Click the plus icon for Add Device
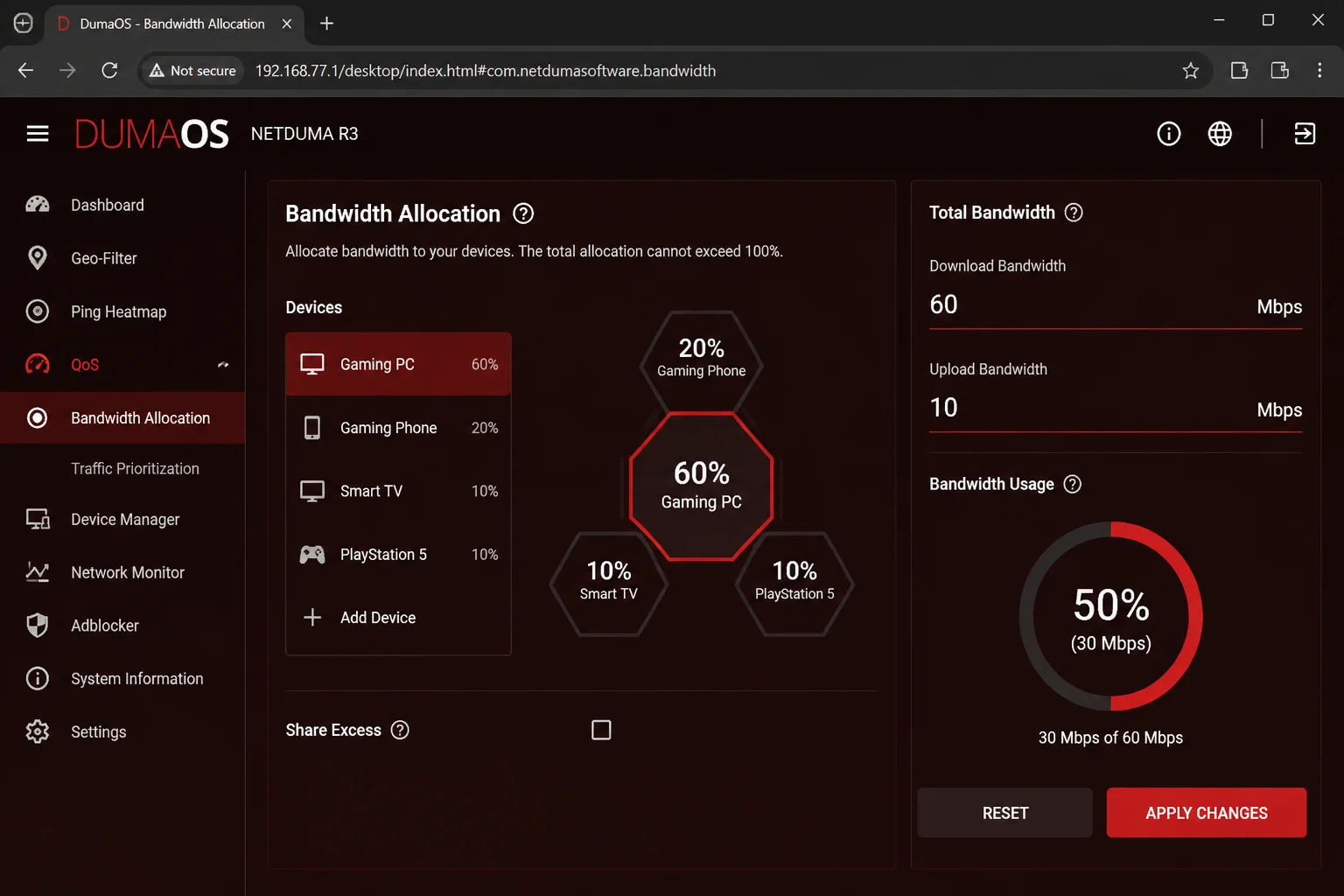 [312, 618]
